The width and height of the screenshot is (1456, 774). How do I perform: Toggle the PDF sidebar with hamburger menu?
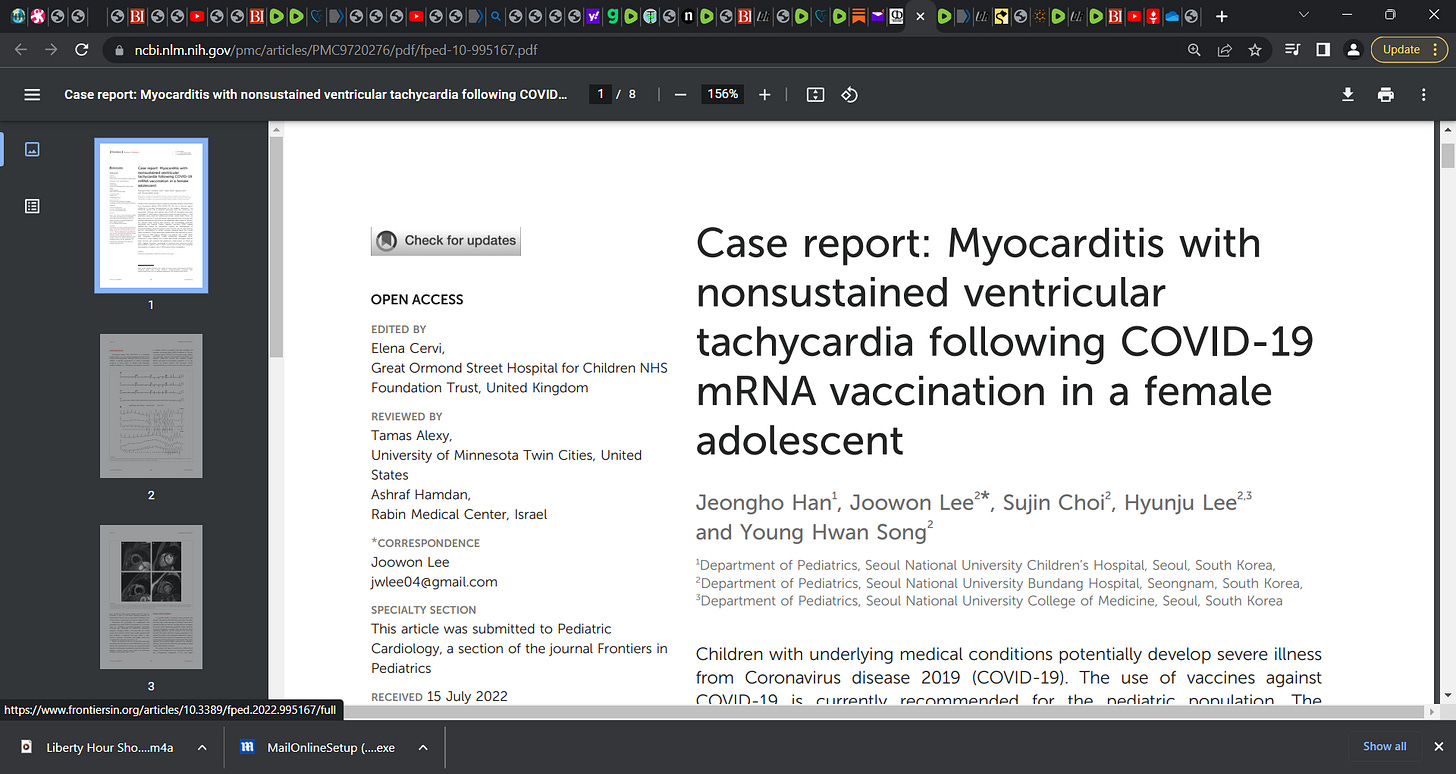(x=32, y=94)
